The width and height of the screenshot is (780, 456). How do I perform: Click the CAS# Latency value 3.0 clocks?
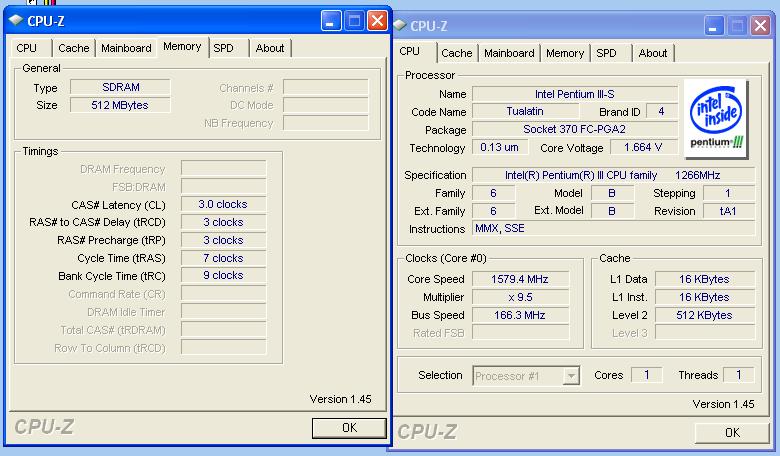223,204
